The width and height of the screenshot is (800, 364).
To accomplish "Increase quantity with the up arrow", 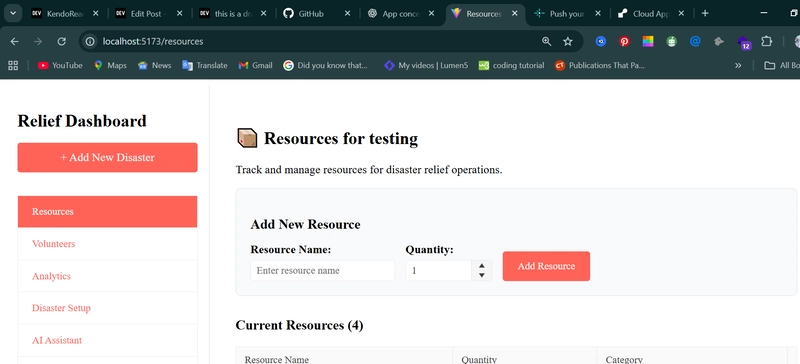I will pyautogui.click(x=482, y=265).
